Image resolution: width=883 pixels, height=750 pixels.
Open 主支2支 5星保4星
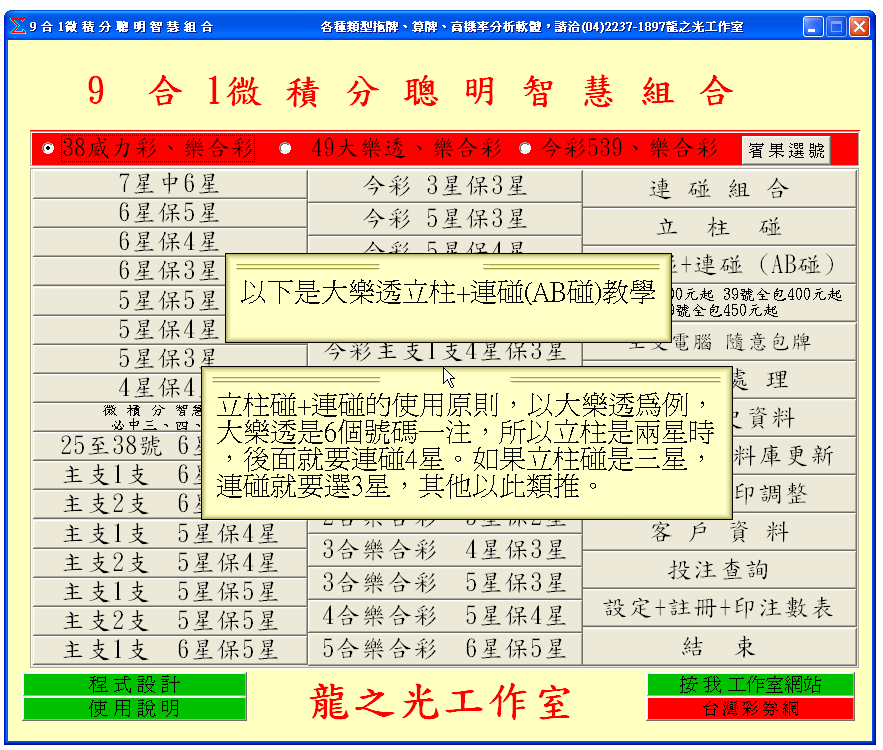pos(169,563)
